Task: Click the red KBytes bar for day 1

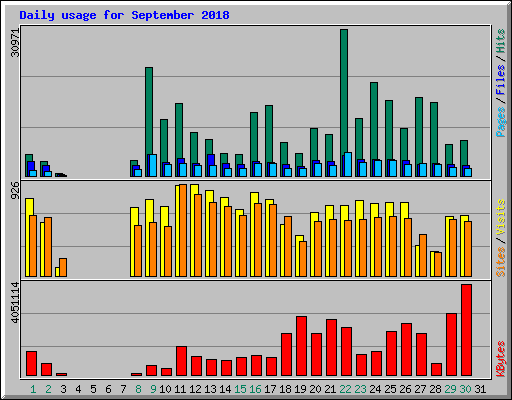Action: [x=31, y=364]
